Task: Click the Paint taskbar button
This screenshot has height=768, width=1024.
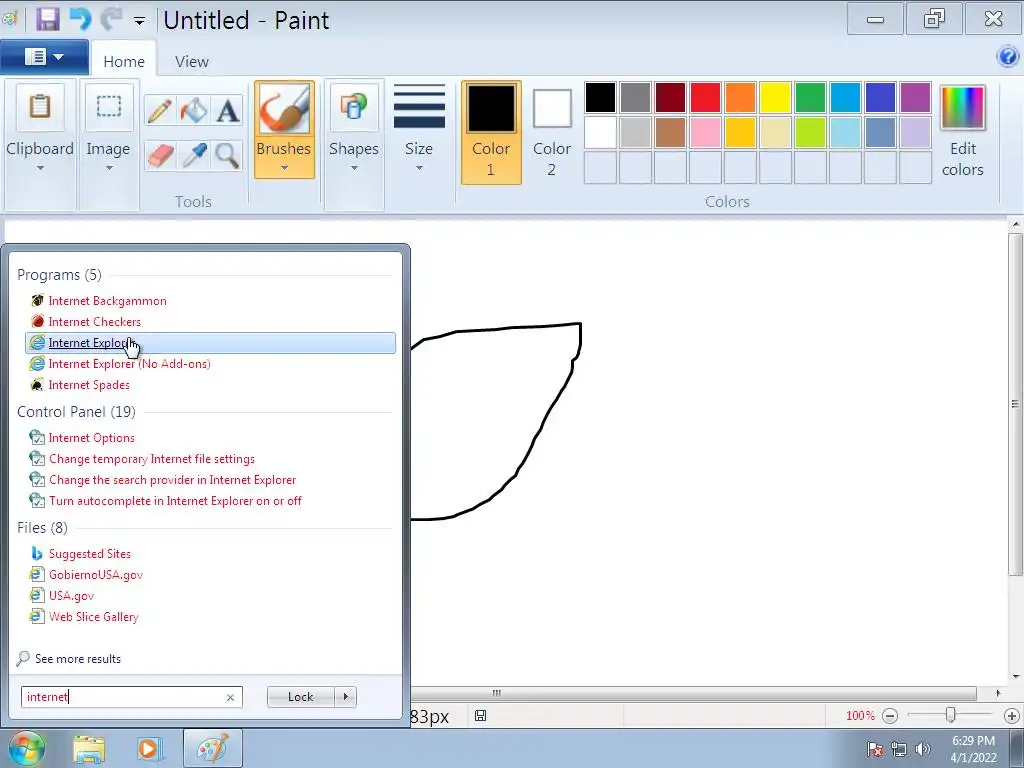Action: (x=213, y=748)
